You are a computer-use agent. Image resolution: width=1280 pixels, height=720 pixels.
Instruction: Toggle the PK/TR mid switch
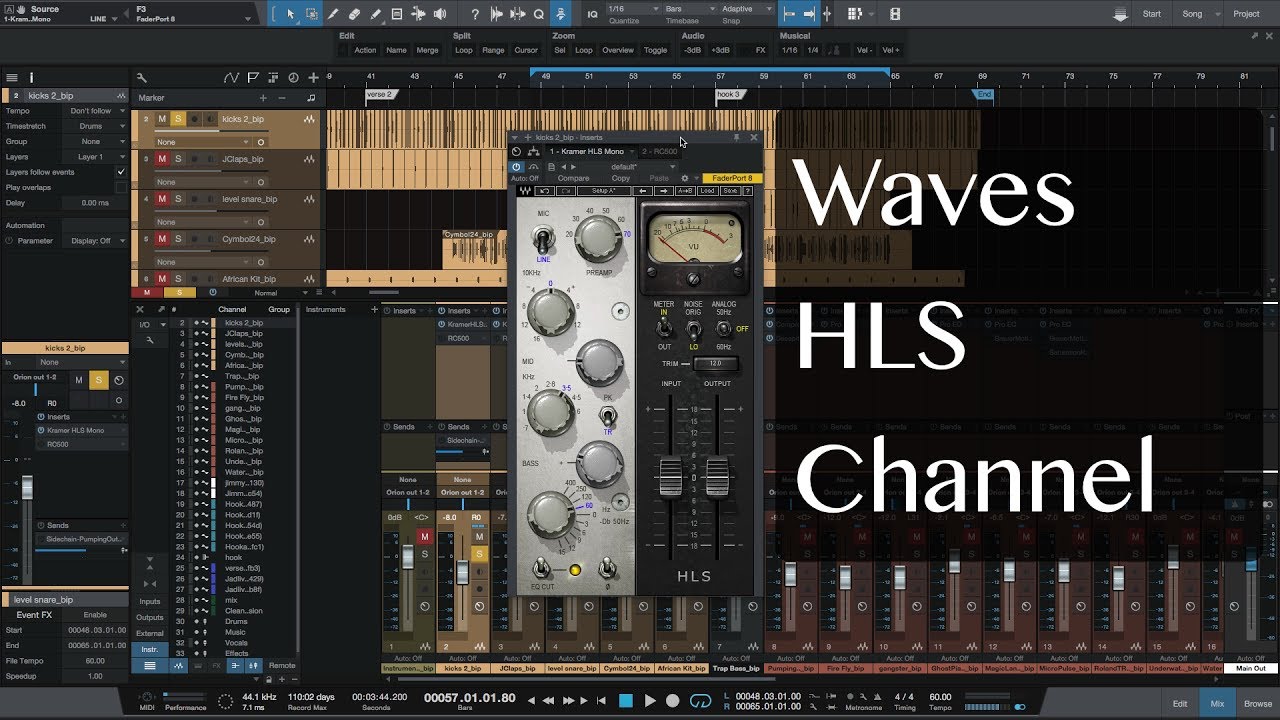click(x=607, y=415)
